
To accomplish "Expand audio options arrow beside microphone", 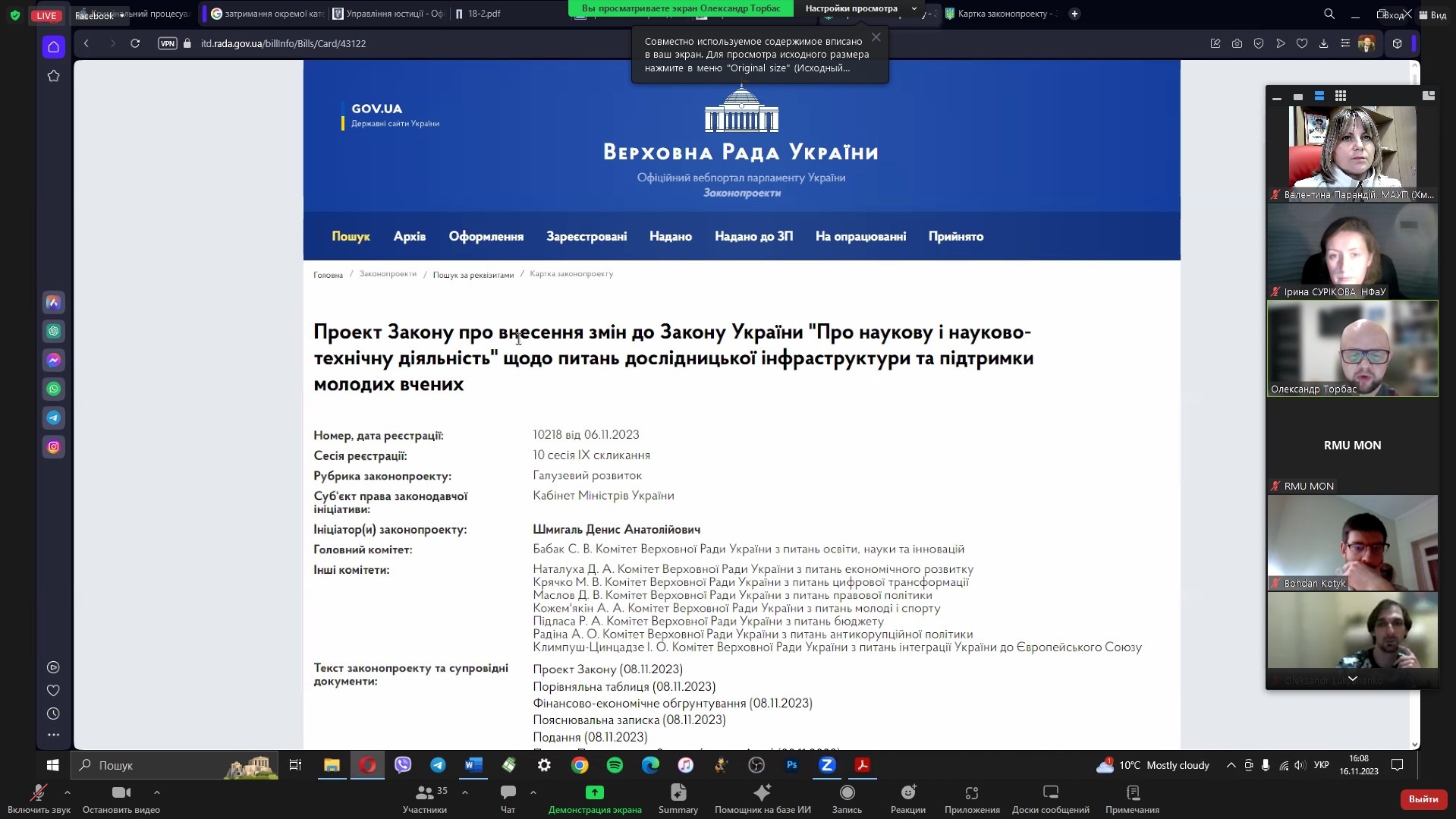I will coord(68,792).
